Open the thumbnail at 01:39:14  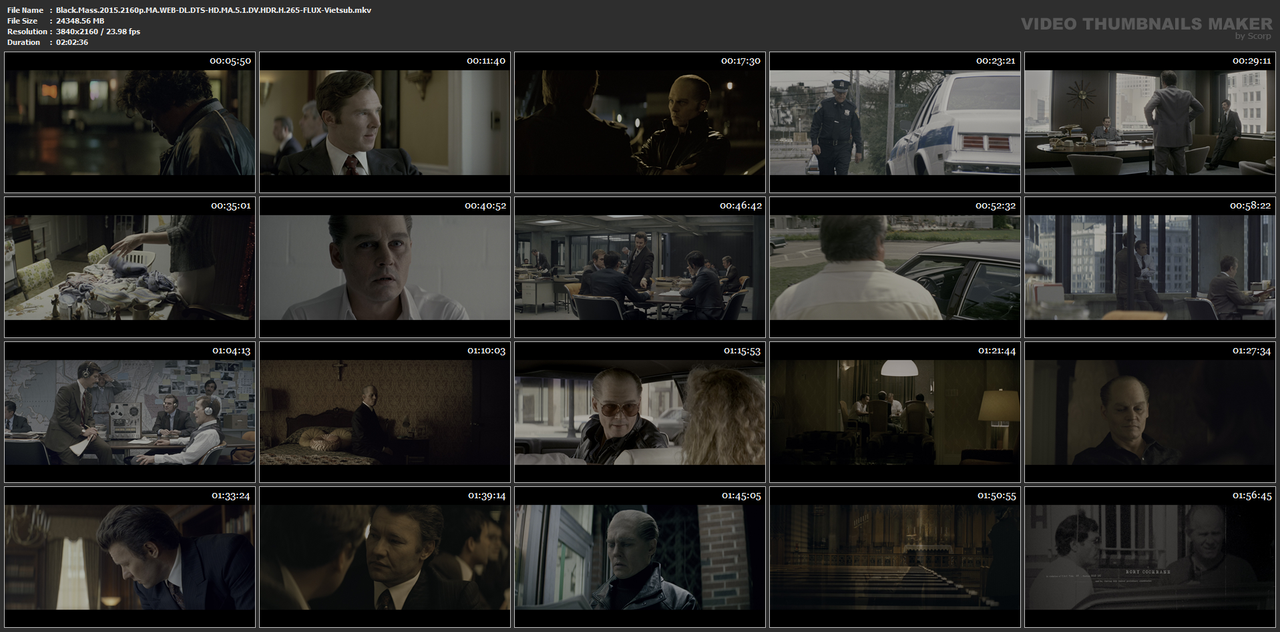coord(385,556)
